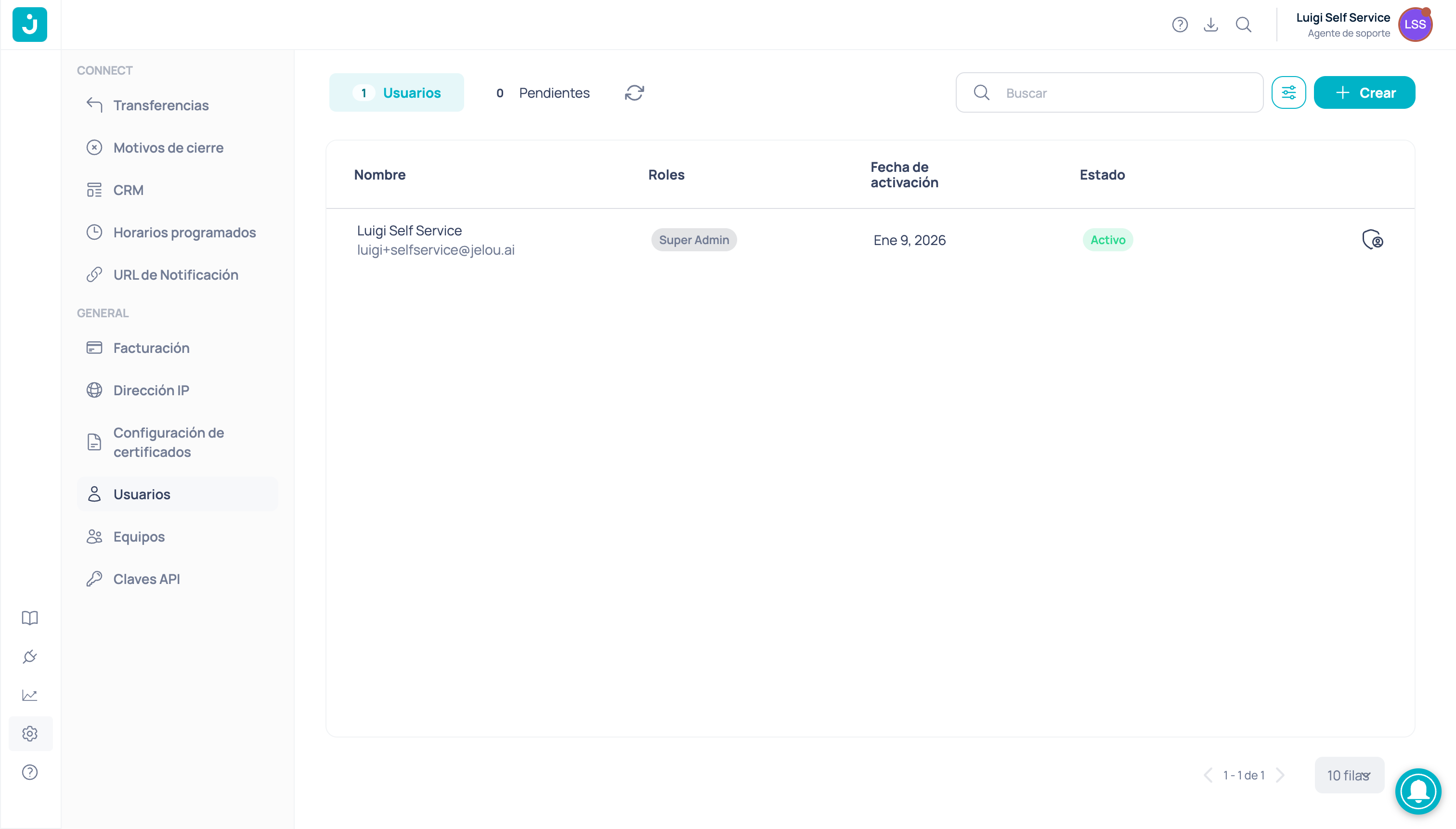The height and width of the screenshot is (829, 1456).
Task: Click the downloads icon in the top bar
Action: (1211, 25)
